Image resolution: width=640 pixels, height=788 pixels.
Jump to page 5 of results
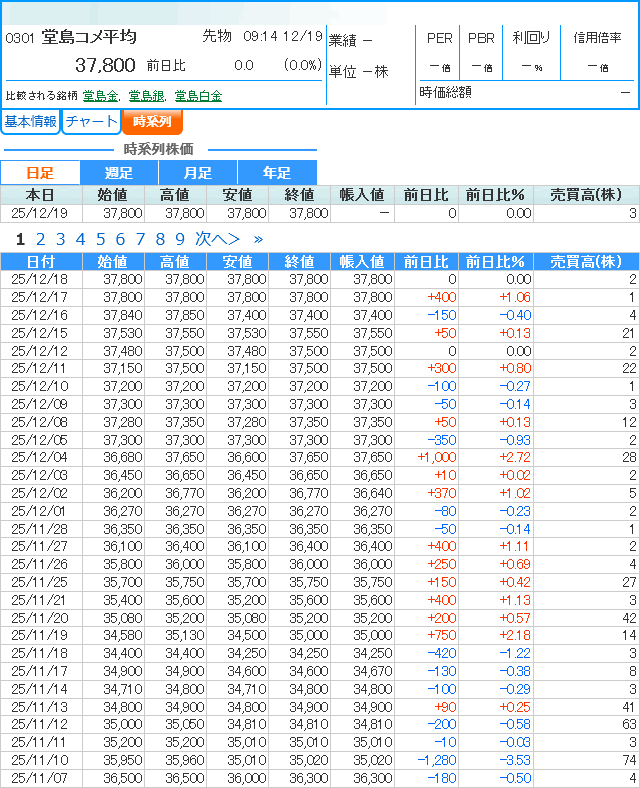tap(100, 239)
